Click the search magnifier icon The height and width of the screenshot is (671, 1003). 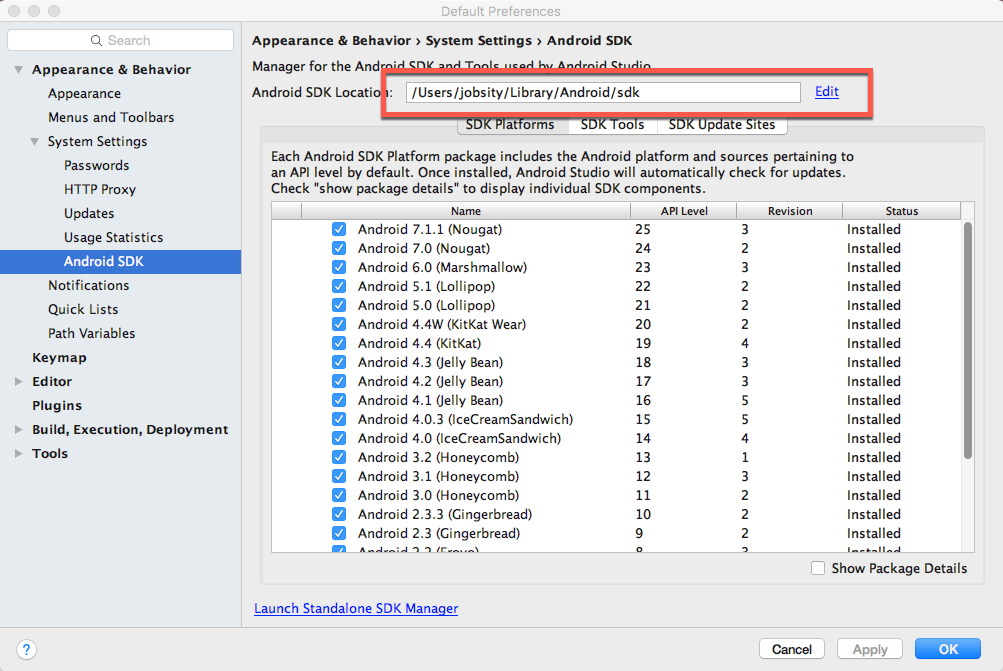[x=96, y=40]
